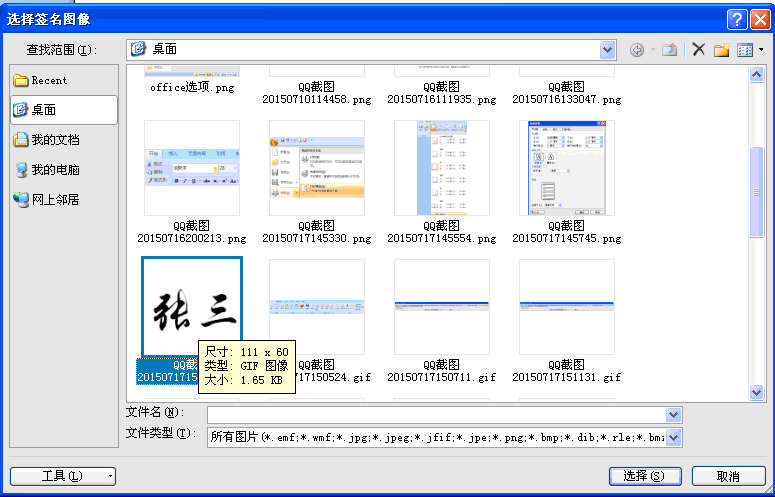Image resolution: width=775 pixels, height=497 pixels.
Task: Click the Back navigation arrow icon
Action: coord(637,49)
